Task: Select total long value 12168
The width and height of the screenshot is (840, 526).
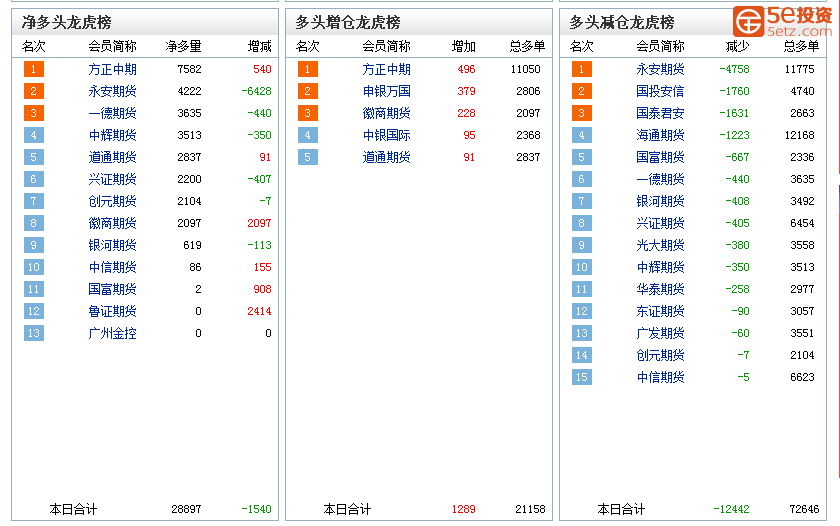Action: coord(799,135)
